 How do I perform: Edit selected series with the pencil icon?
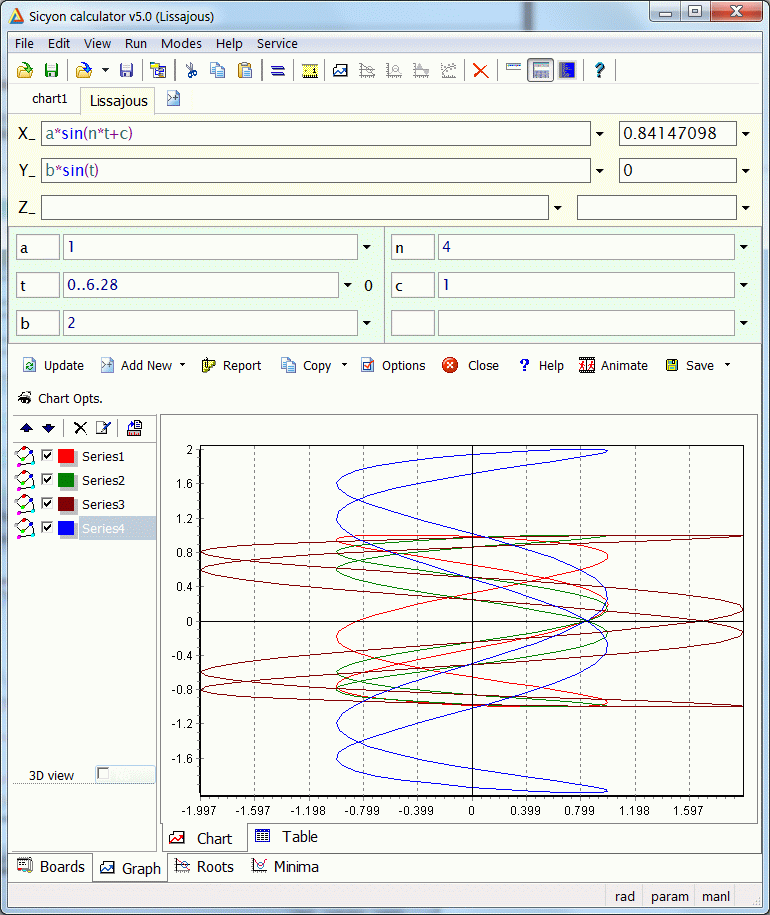(x=103, y=428)
